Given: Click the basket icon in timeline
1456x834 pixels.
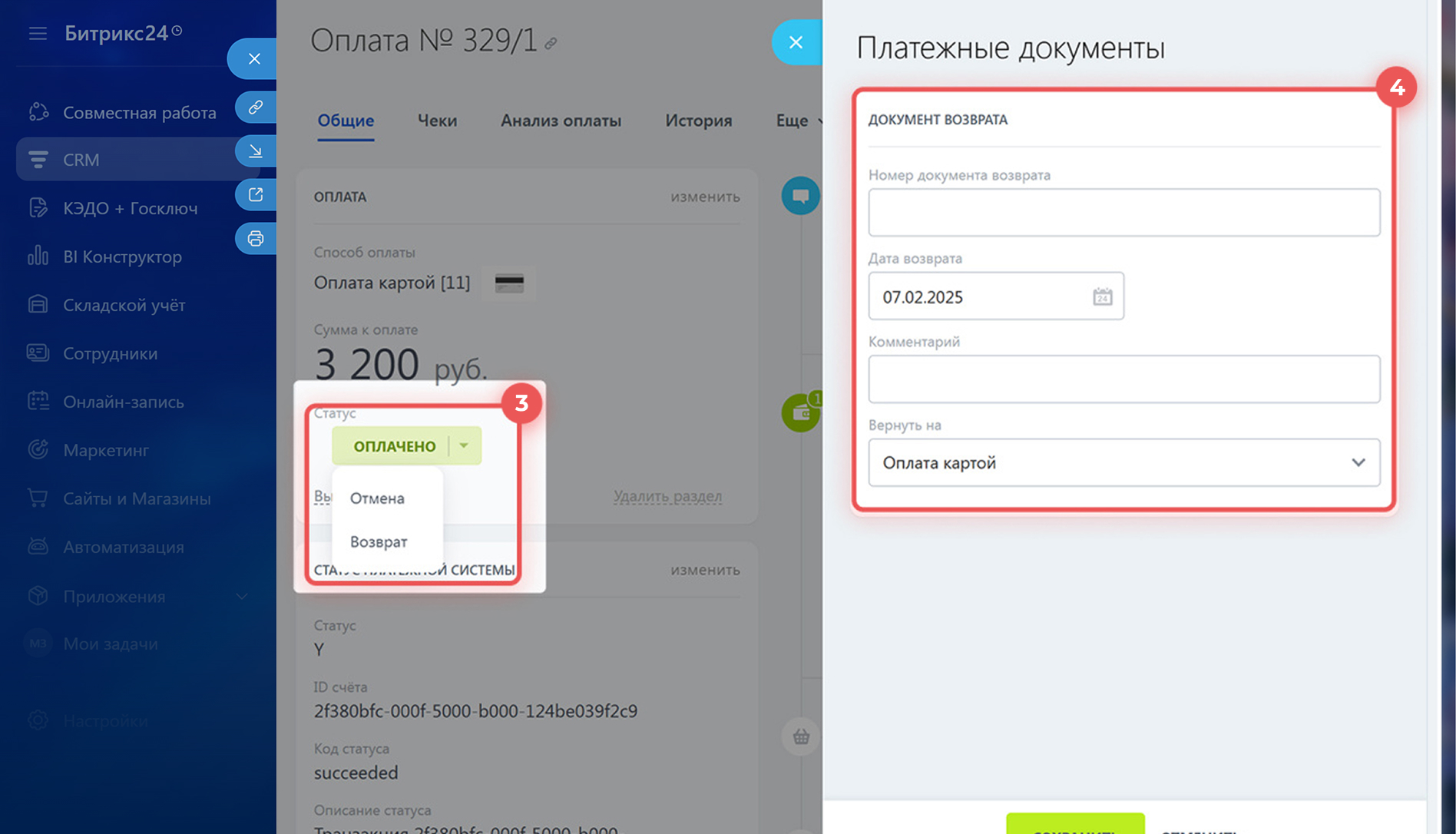Looking at the screenshot, I should click(x=801, y=736).
